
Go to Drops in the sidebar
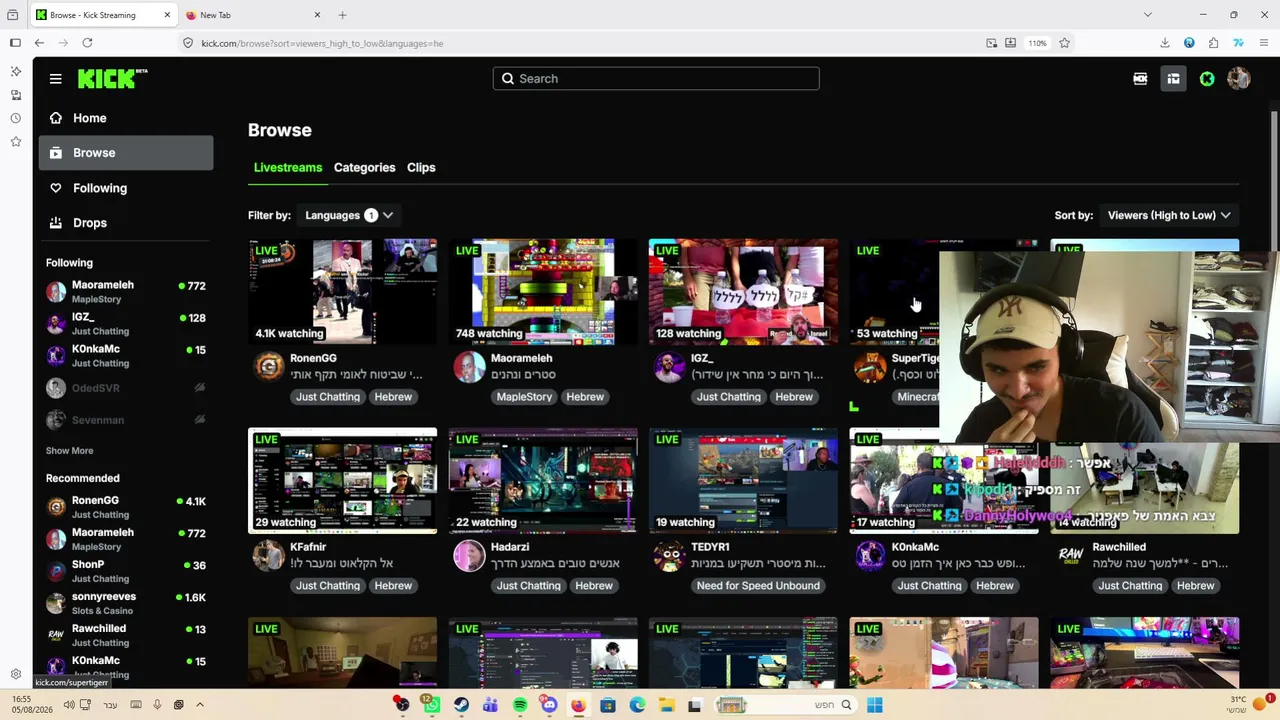pos(126,223)
